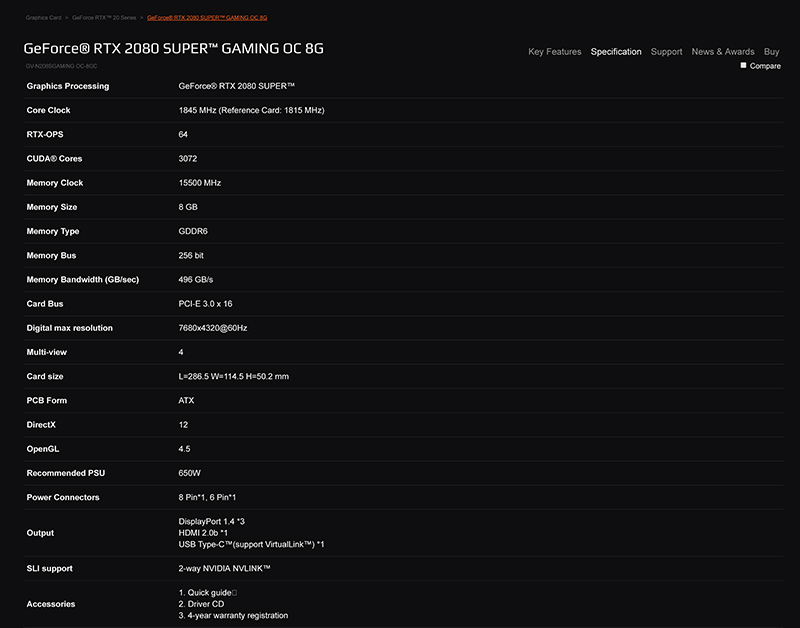Open GeForce RTX 20 Series breadcrumb
Image resolution: width=800 pixels, height=628 pixels.
104,18
